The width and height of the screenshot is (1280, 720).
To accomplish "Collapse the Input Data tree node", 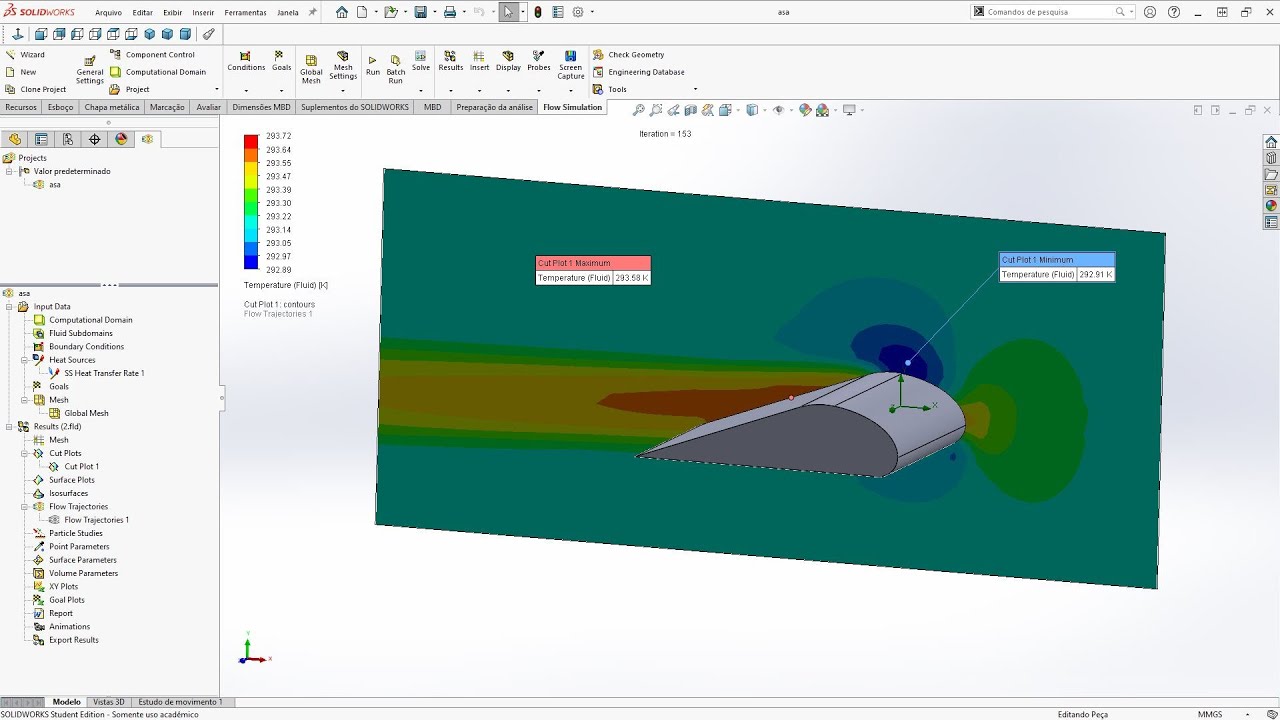I will tap(9, 307).
